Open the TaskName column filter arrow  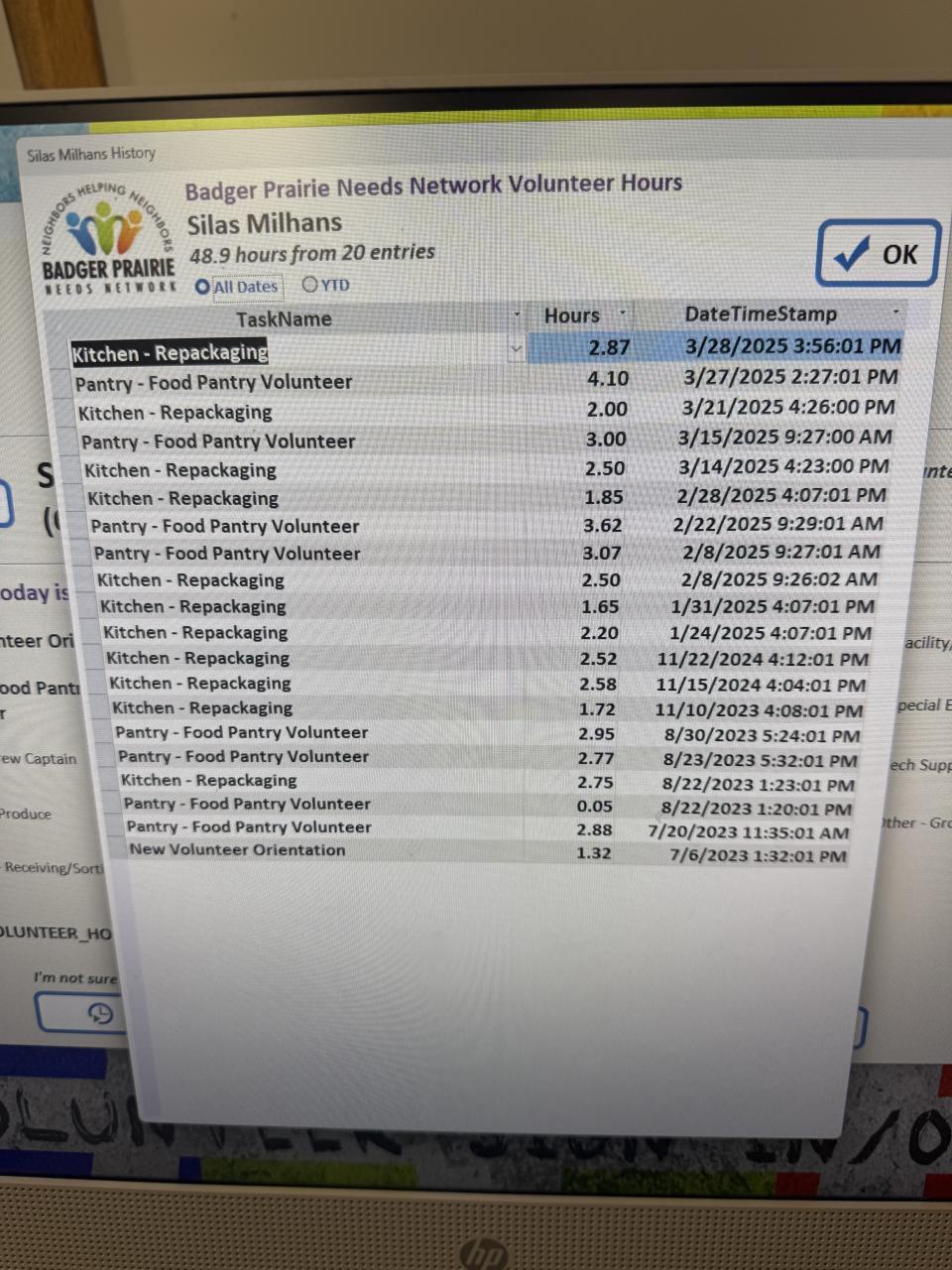pyautogui.click(x=517, y=316)
